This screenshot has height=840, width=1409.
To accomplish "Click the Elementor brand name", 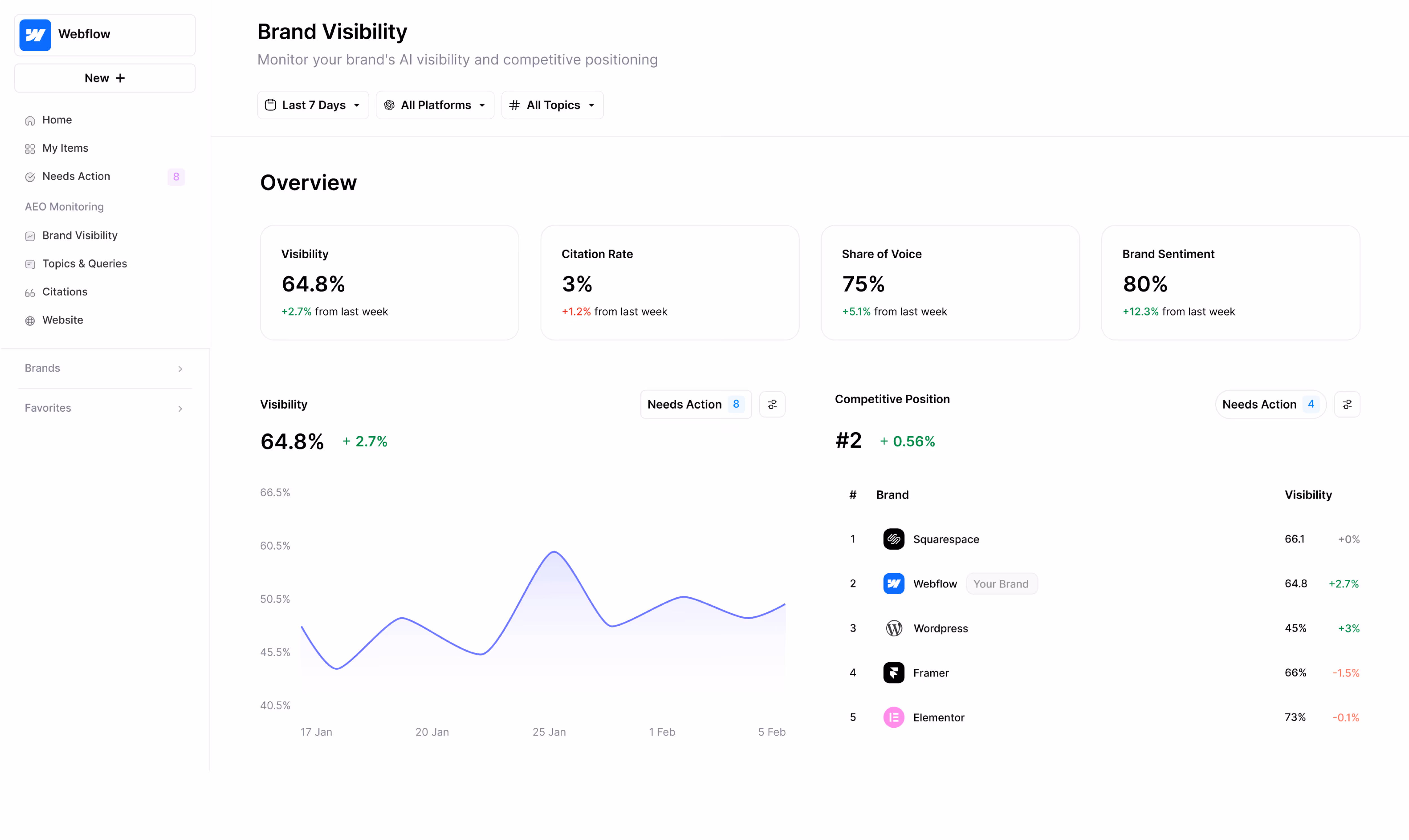I will tap(938, 718).
